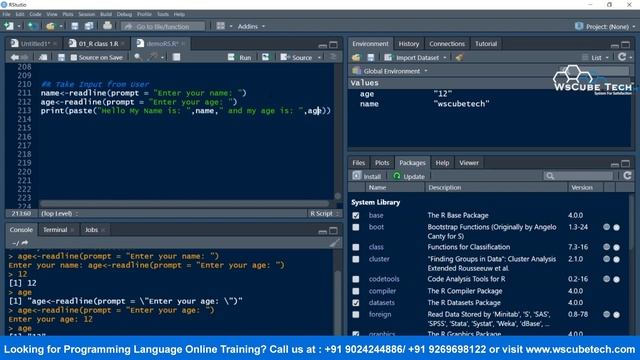
Task: Open recent files dropdown arrow
Action: coord(60,27)
